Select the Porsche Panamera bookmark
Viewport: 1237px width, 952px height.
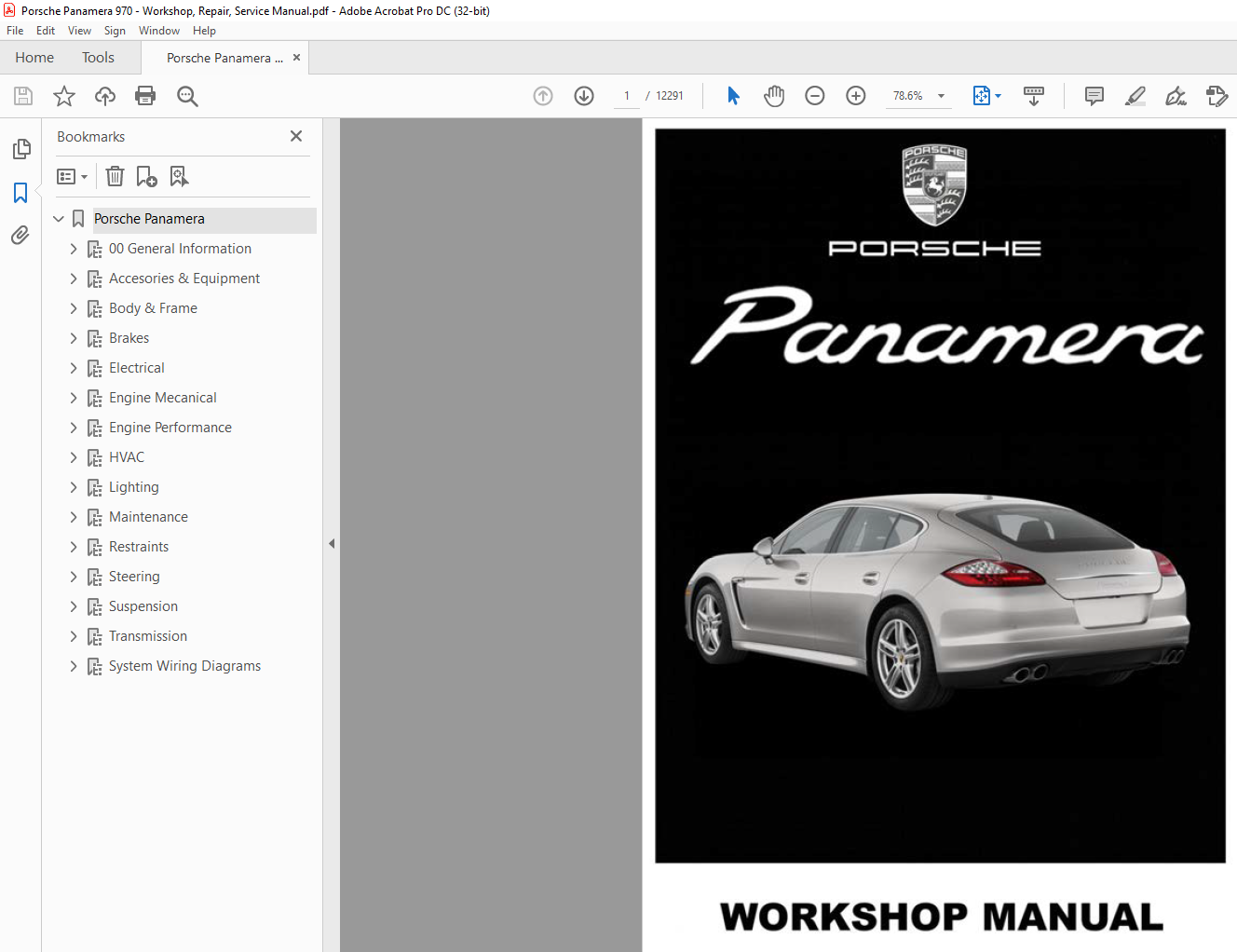(149, 219)
